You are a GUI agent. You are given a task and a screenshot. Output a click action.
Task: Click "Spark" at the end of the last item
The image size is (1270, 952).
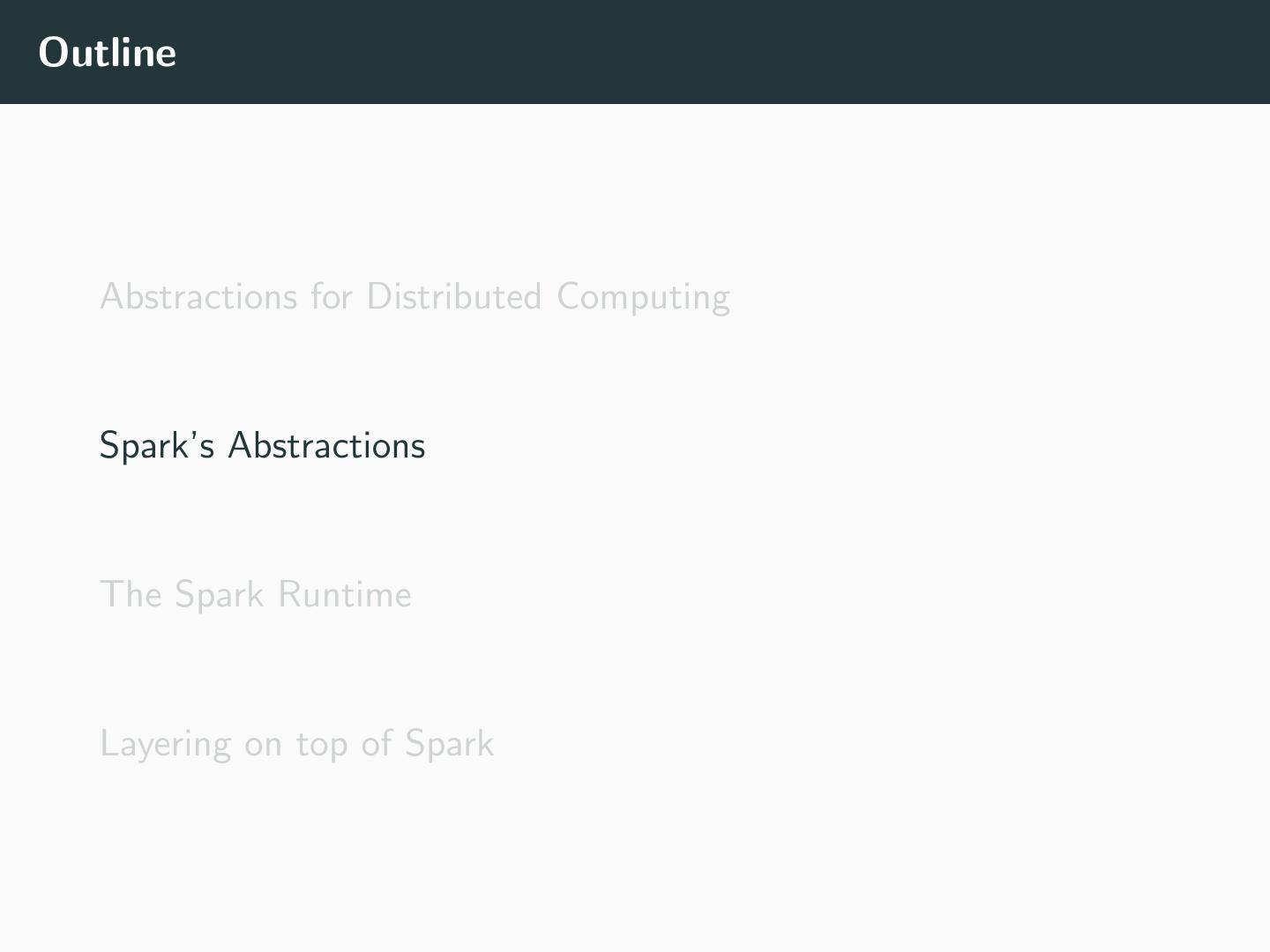click(x=449, y=744)
